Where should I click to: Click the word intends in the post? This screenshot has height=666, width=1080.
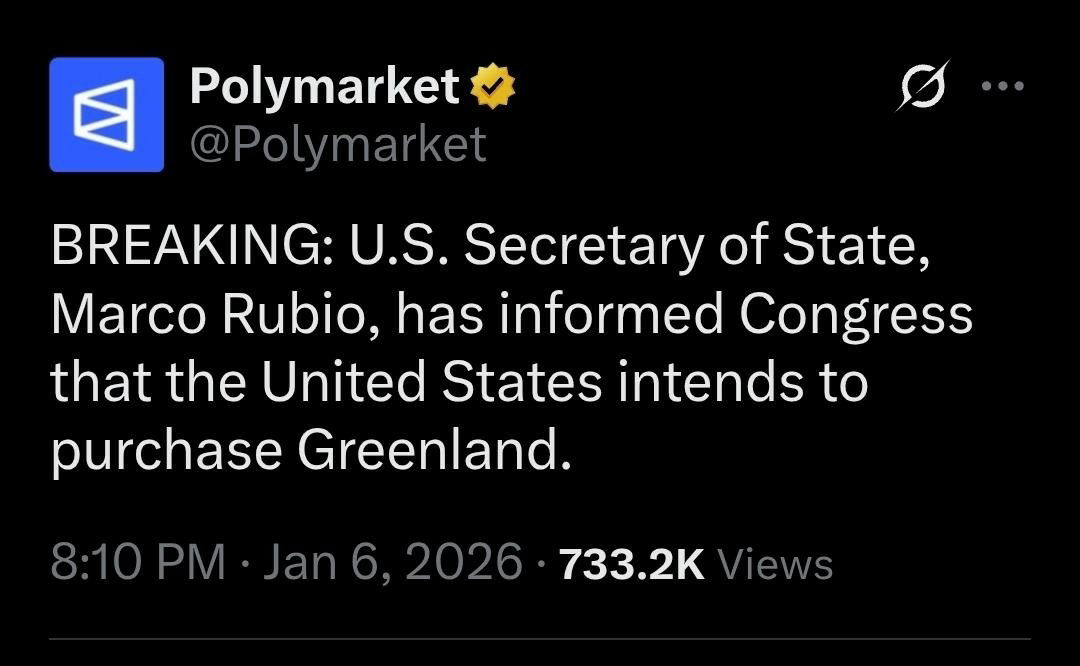point(717,383)
